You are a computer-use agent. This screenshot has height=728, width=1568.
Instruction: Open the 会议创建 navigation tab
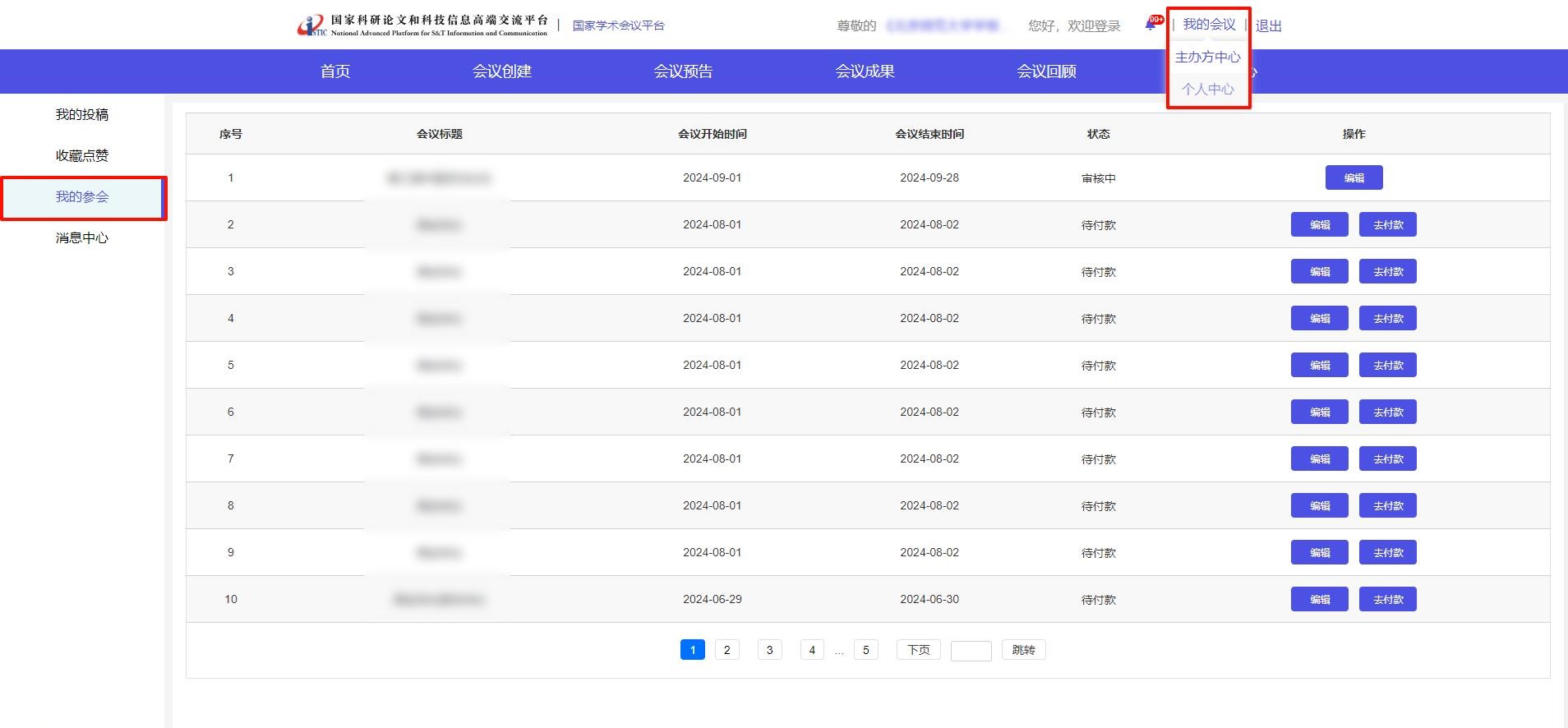click(502, 71)
